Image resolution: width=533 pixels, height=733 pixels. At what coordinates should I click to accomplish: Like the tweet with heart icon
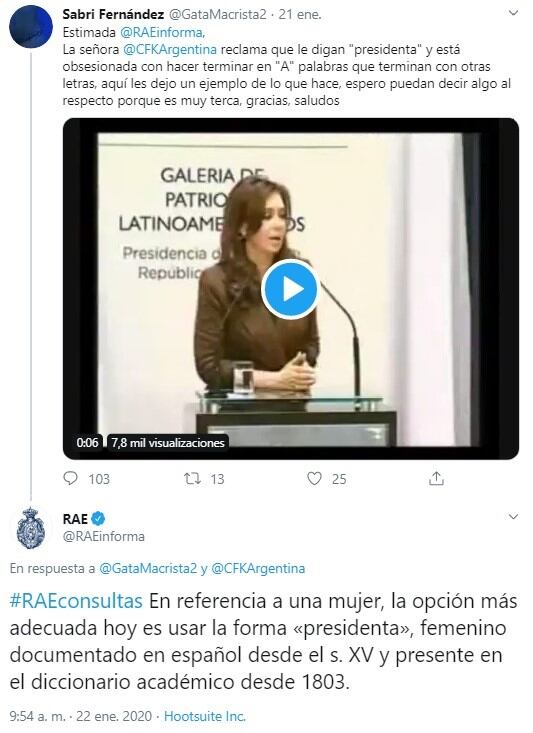click(314, 478)
